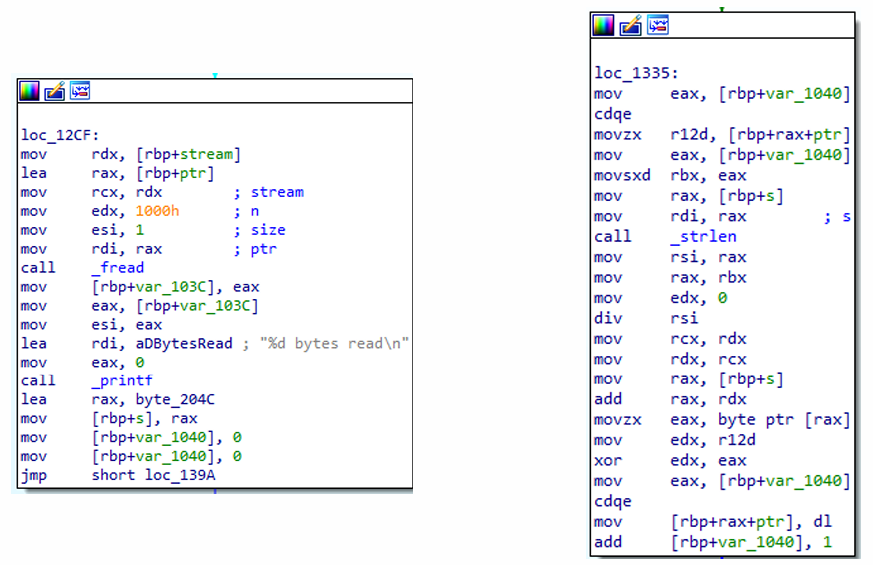This screenshot has height=565, width=873.
Task: Select the line mov rsi, rax
Action: coord(670,257)
